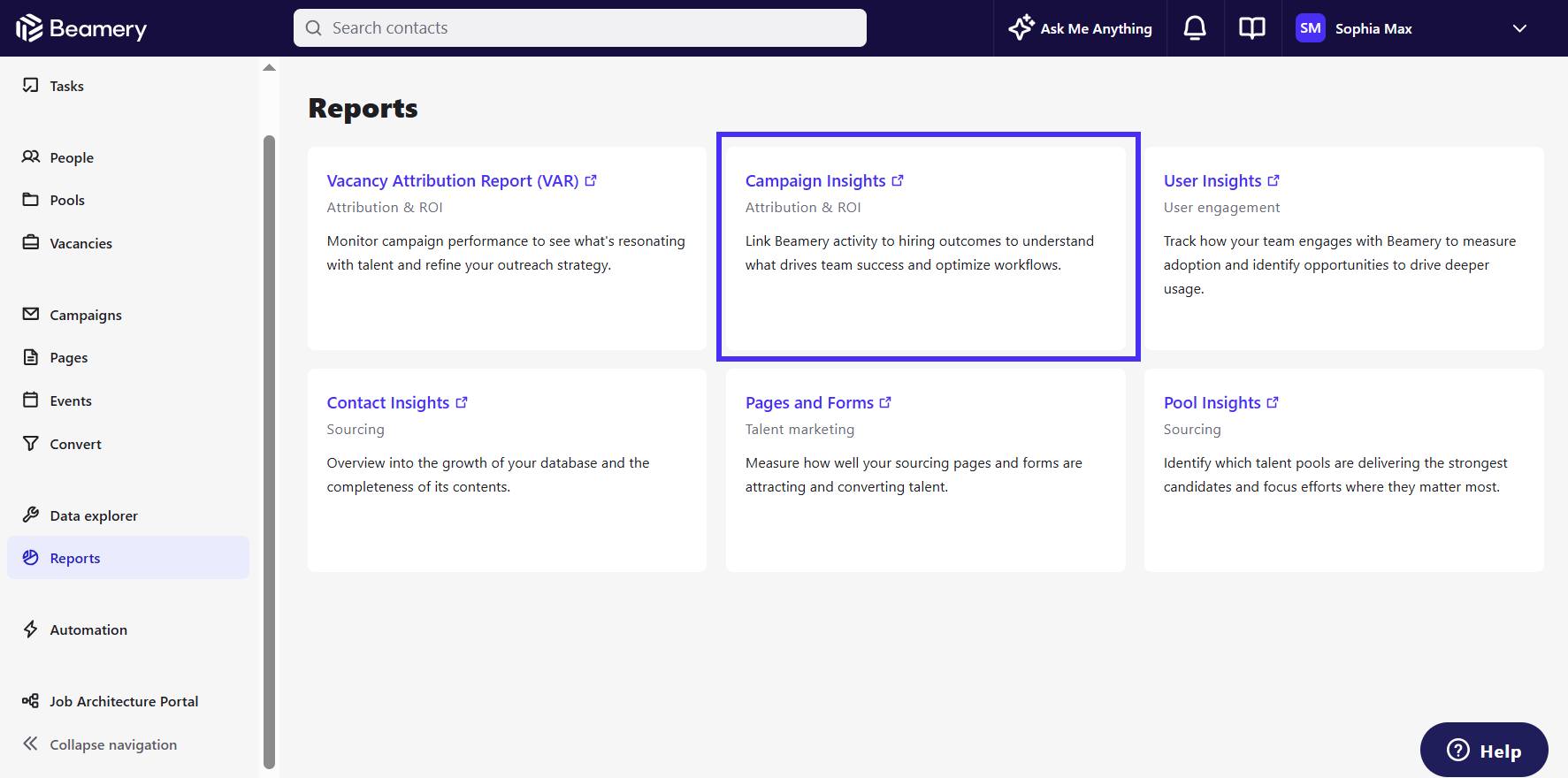The width and height of the screenshot is (1568, 778).
Task: Click the Vacancies briefcase icon
Action: (31, 242)
